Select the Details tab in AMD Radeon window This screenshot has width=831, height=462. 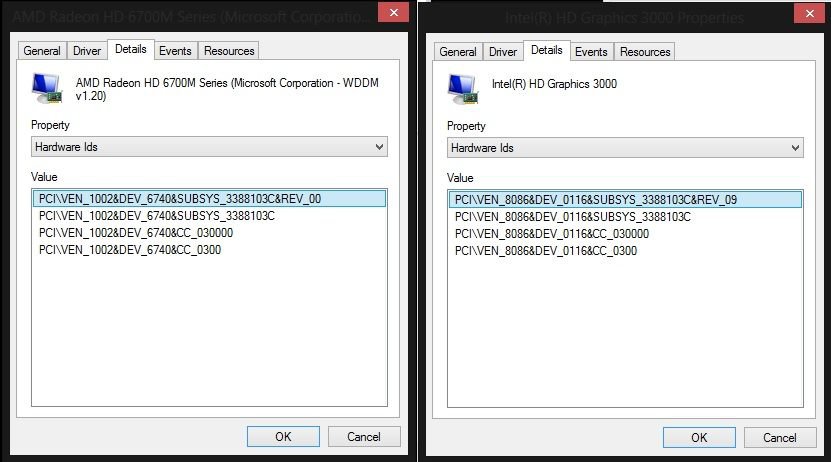pyautogui.click(x=131, y=49)
